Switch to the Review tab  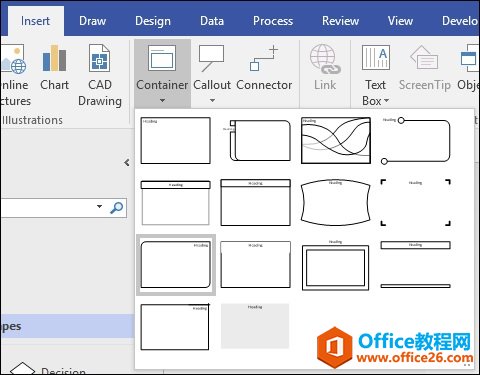[340, 21]
